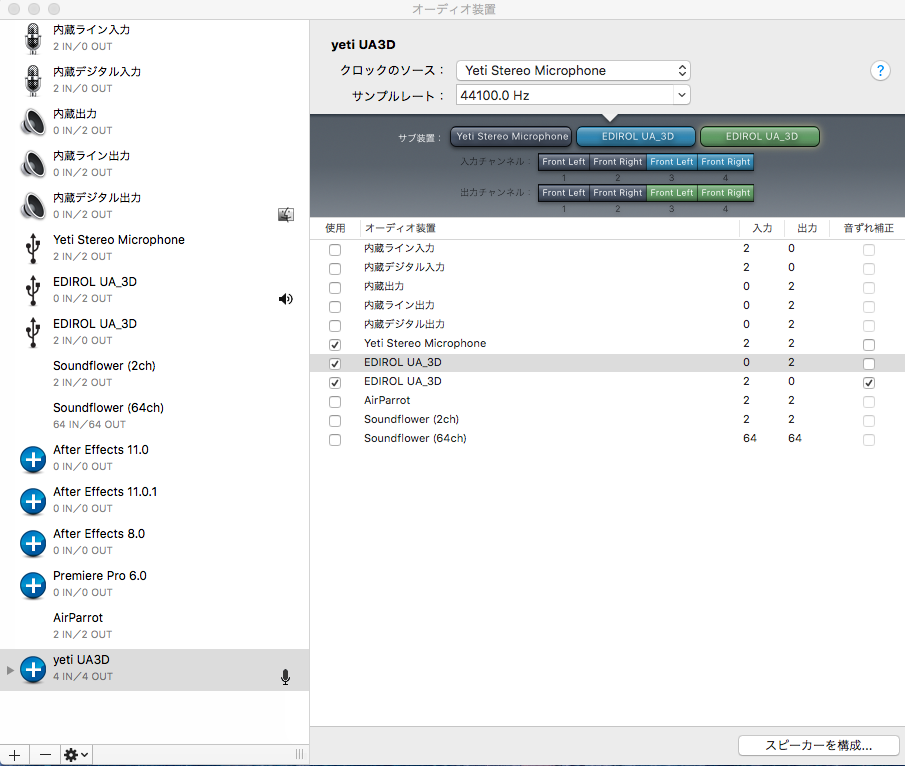The height and width of the screenshot is (766, 905).
Task: Open the gear action menu
Action: [76, 755]
